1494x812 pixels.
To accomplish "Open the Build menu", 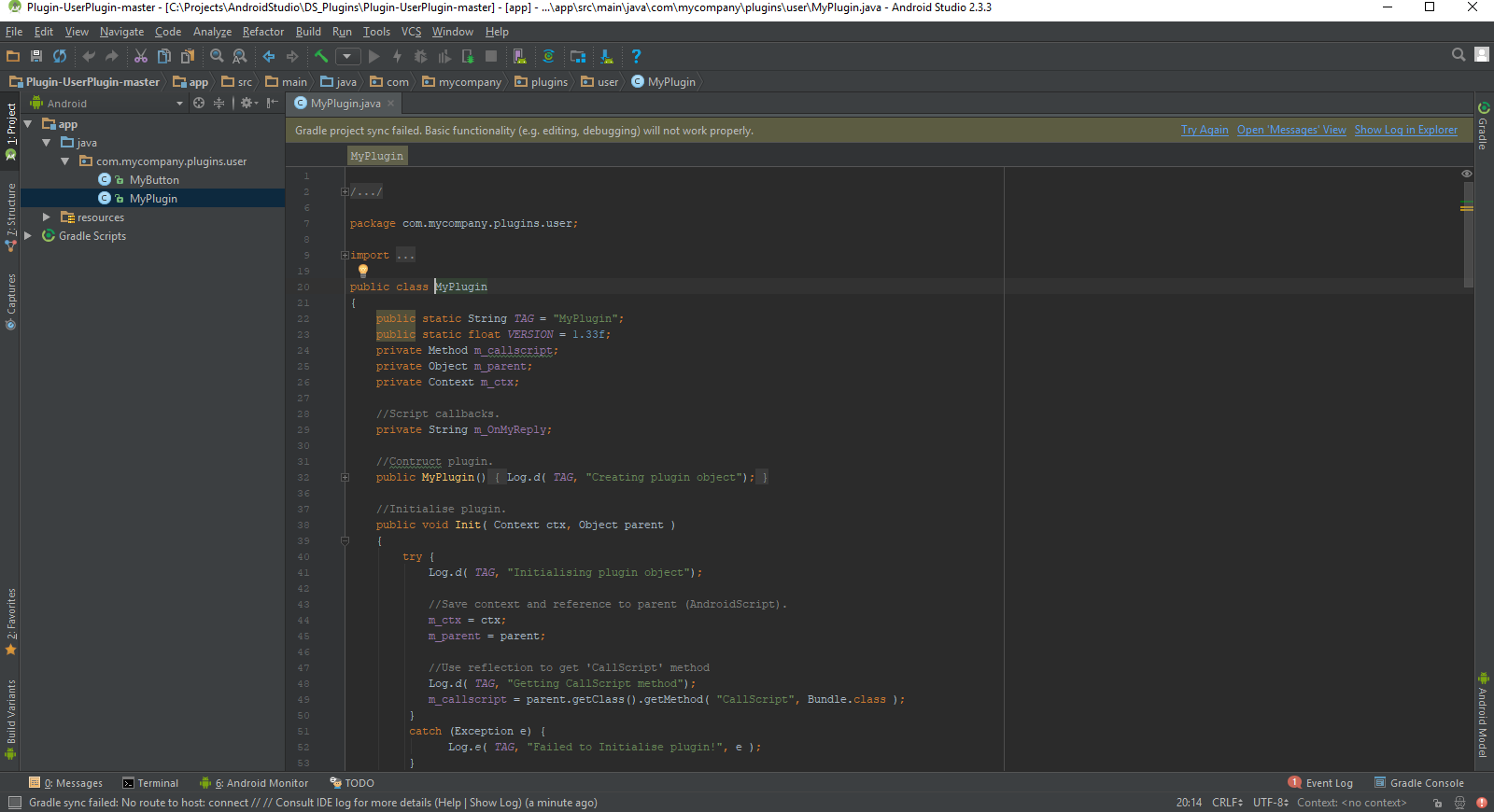I will click(x=308, y=32).
